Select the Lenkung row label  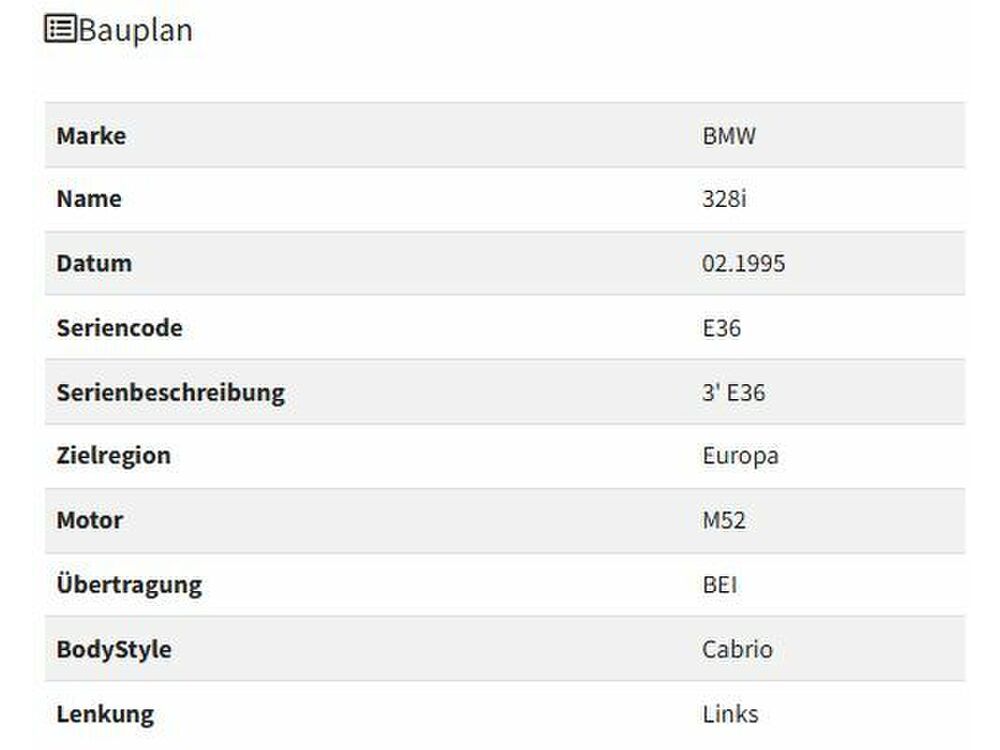point(105,714)
